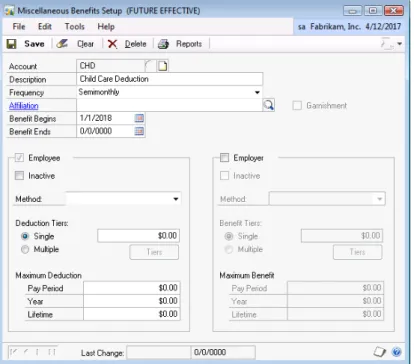Click Tiers button under Deduction Tiers
Image resolution: width=414 pixels, height=364 pixels.
click(x=154, y=252)
